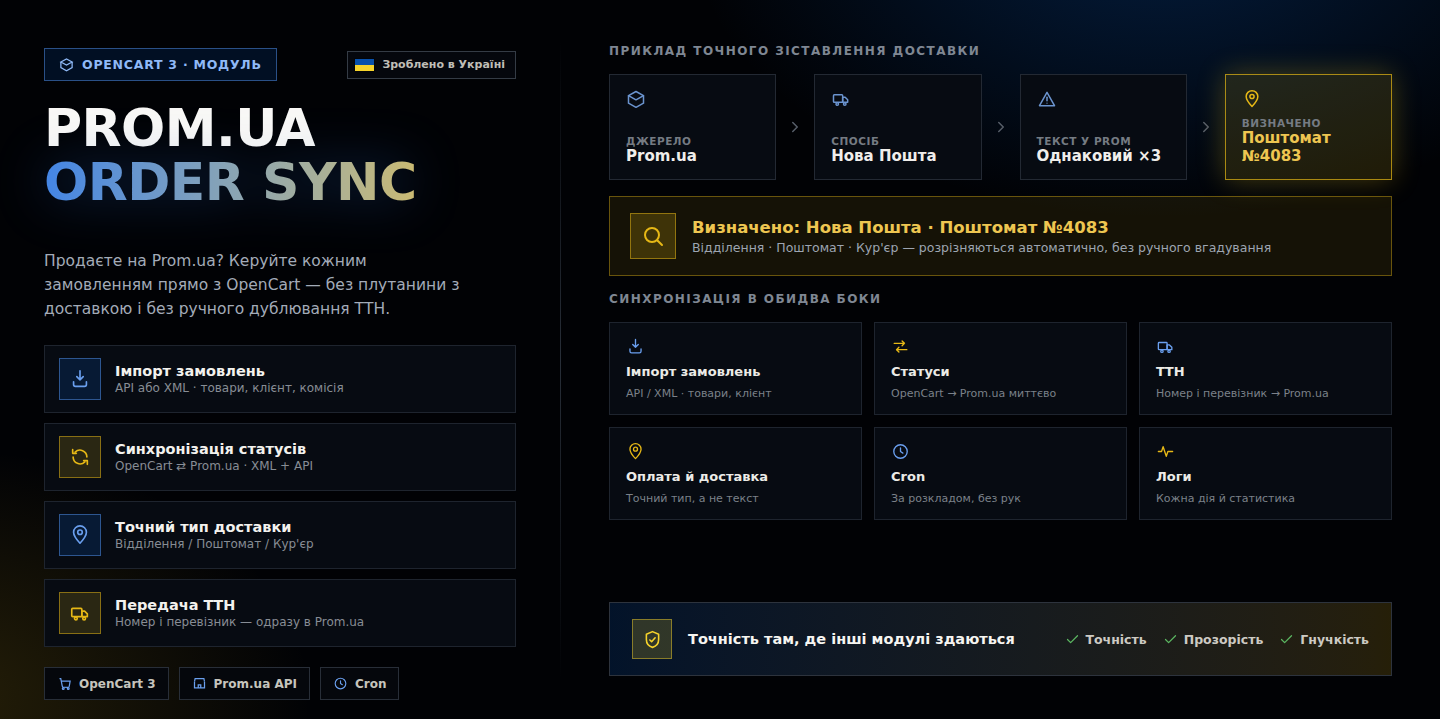The height and width of the screenshot is (719, 1440).
Task: Click text Точний тип, а не текст
Action: [692, 498]
